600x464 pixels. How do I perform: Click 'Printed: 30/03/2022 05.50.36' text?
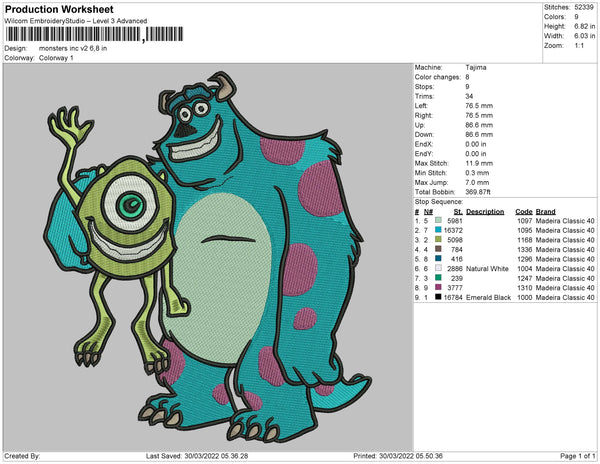tap(398, 456)
